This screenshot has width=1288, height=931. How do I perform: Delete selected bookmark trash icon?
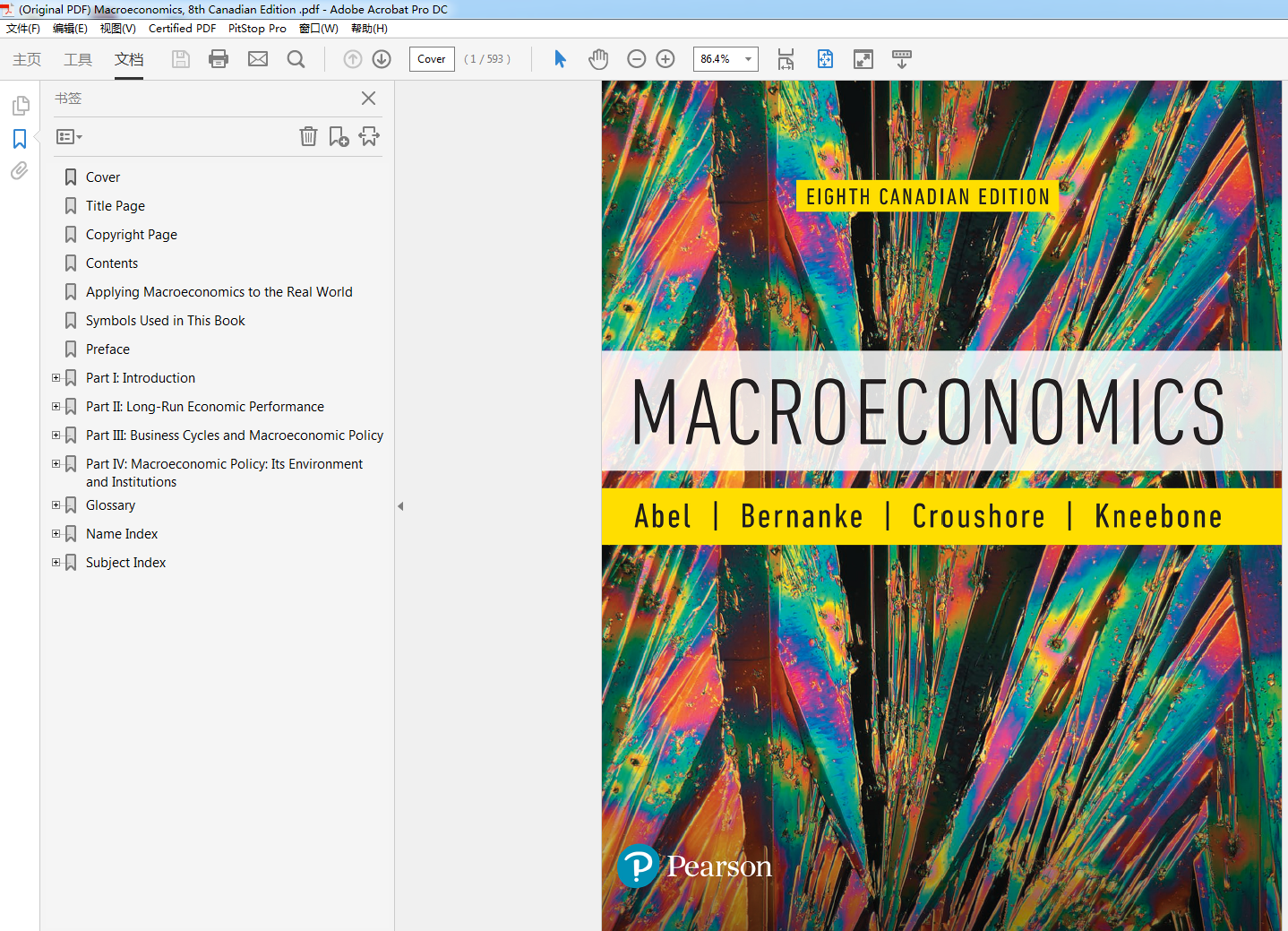[x=308, y=136]
